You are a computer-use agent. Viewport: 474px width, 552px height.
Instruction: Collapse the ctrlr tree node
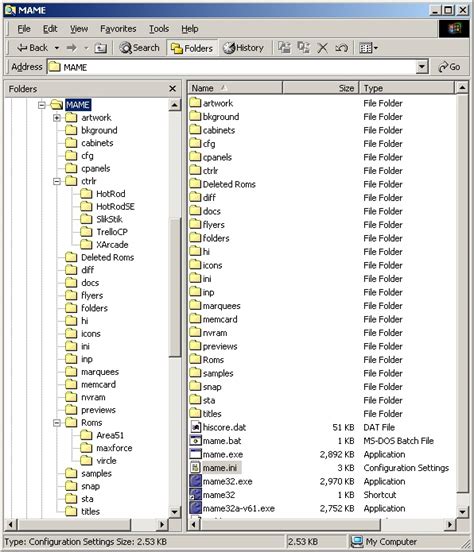pyautogui.click(x=57, y=181)
